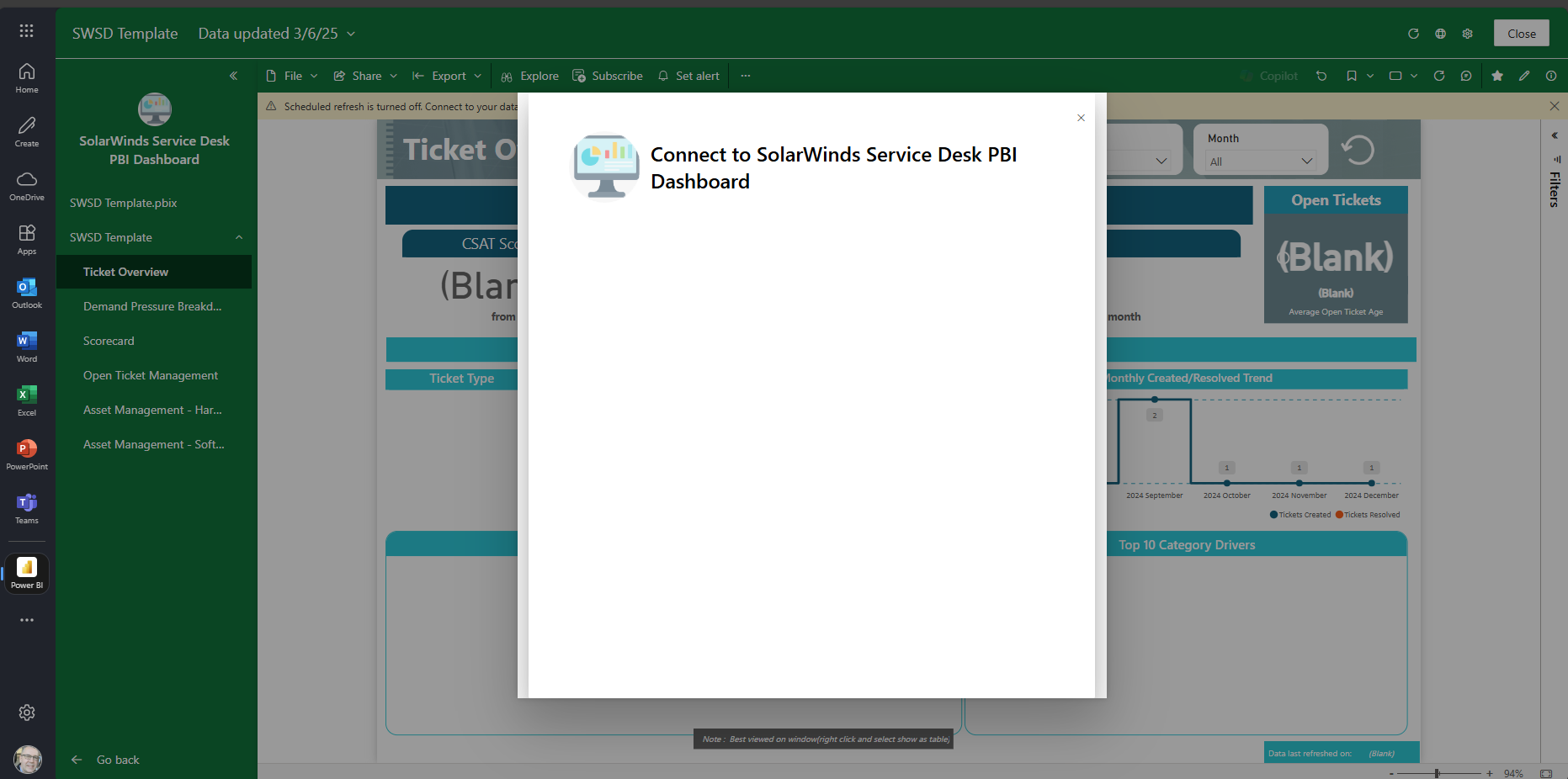This screenshot has height=779, width=1568.
Task: Click the zoom slider handle
Action: coord(1438,773)
